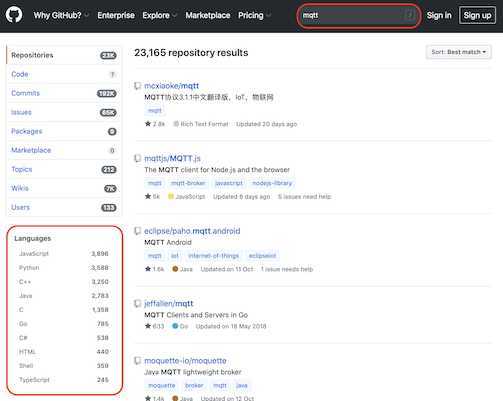This screenshot has height=401, width=503.
Task: Open eclipse/paho.mqtt.android repository
Action: click(x=192, y=231)
